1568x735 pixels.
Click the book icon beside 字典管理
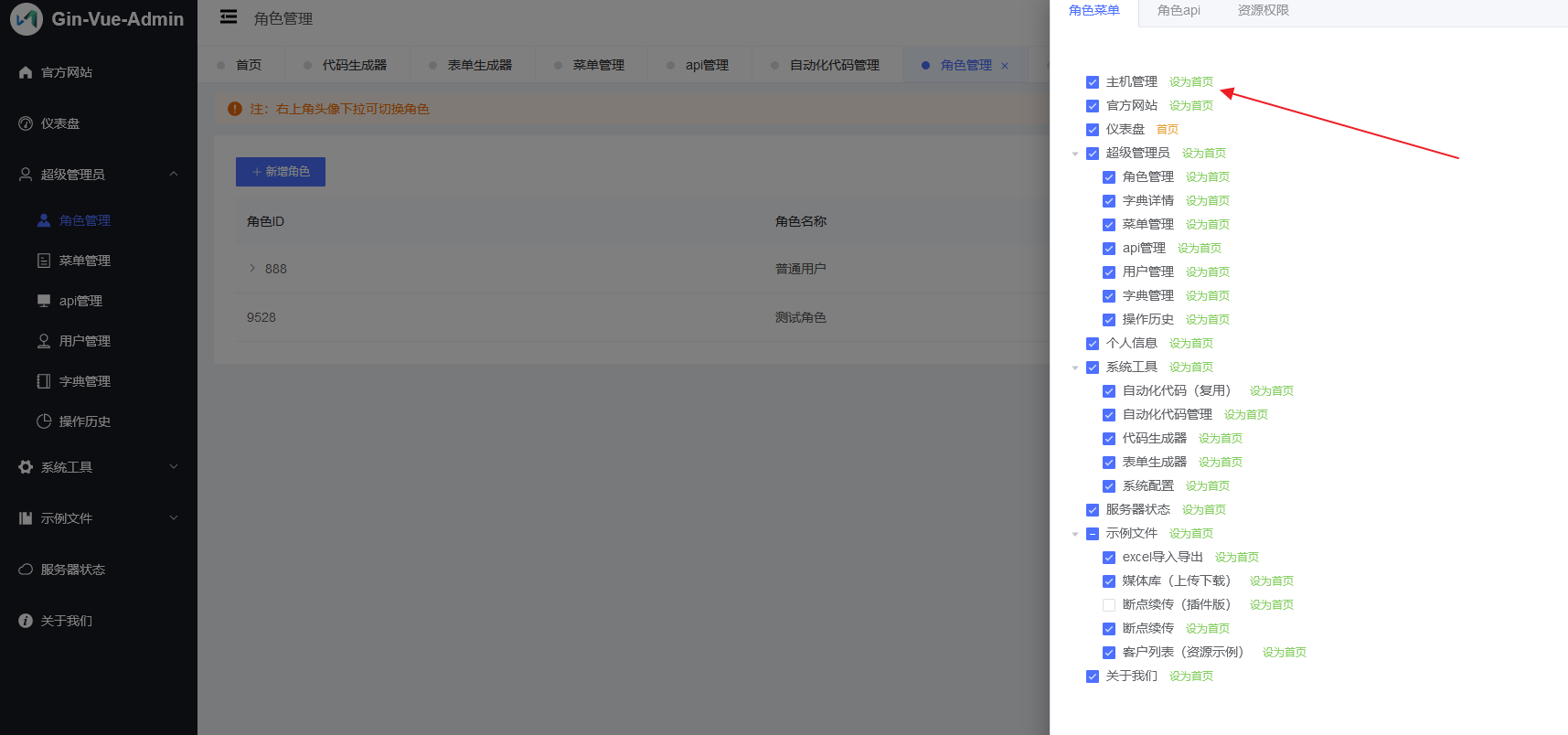(44, 381)
